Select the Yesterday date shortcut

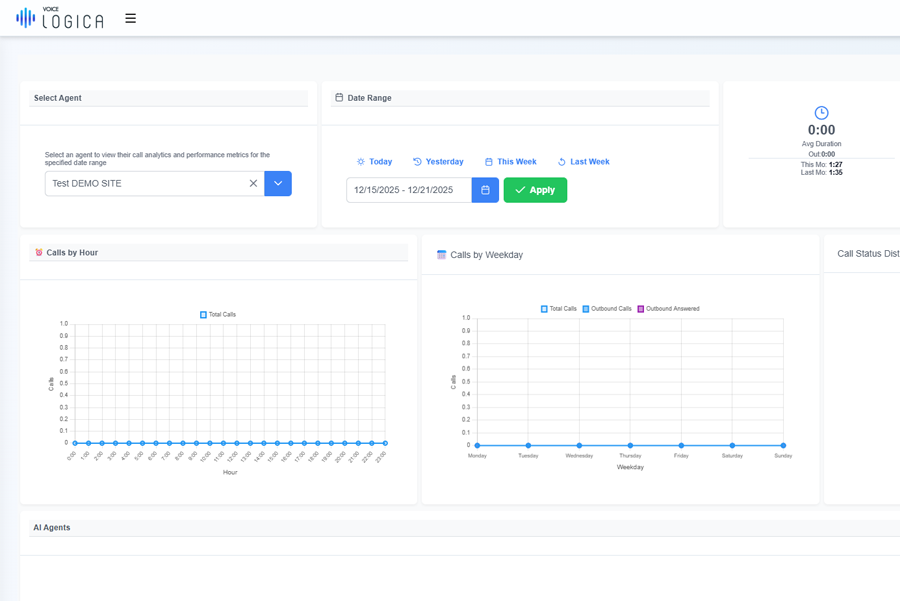pos(438,162)
